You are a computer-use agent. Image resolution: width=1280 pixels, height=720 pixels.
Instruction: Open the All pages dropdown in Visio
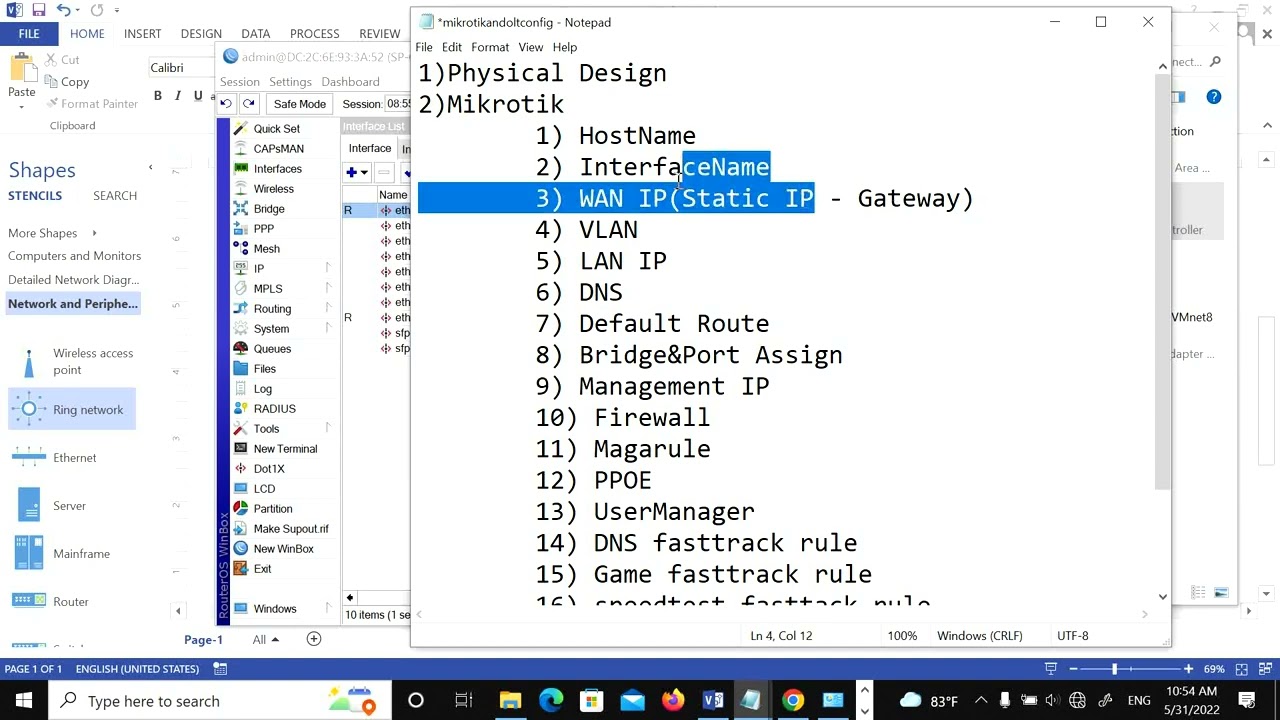266,639
